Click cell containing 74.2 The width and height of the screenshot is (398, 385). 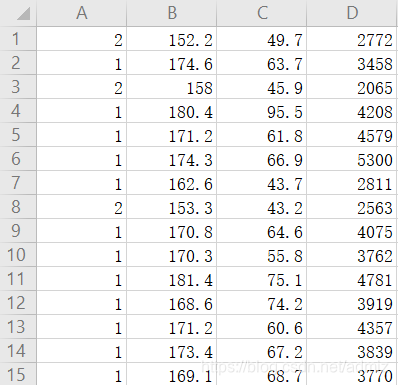pos(261,303)
